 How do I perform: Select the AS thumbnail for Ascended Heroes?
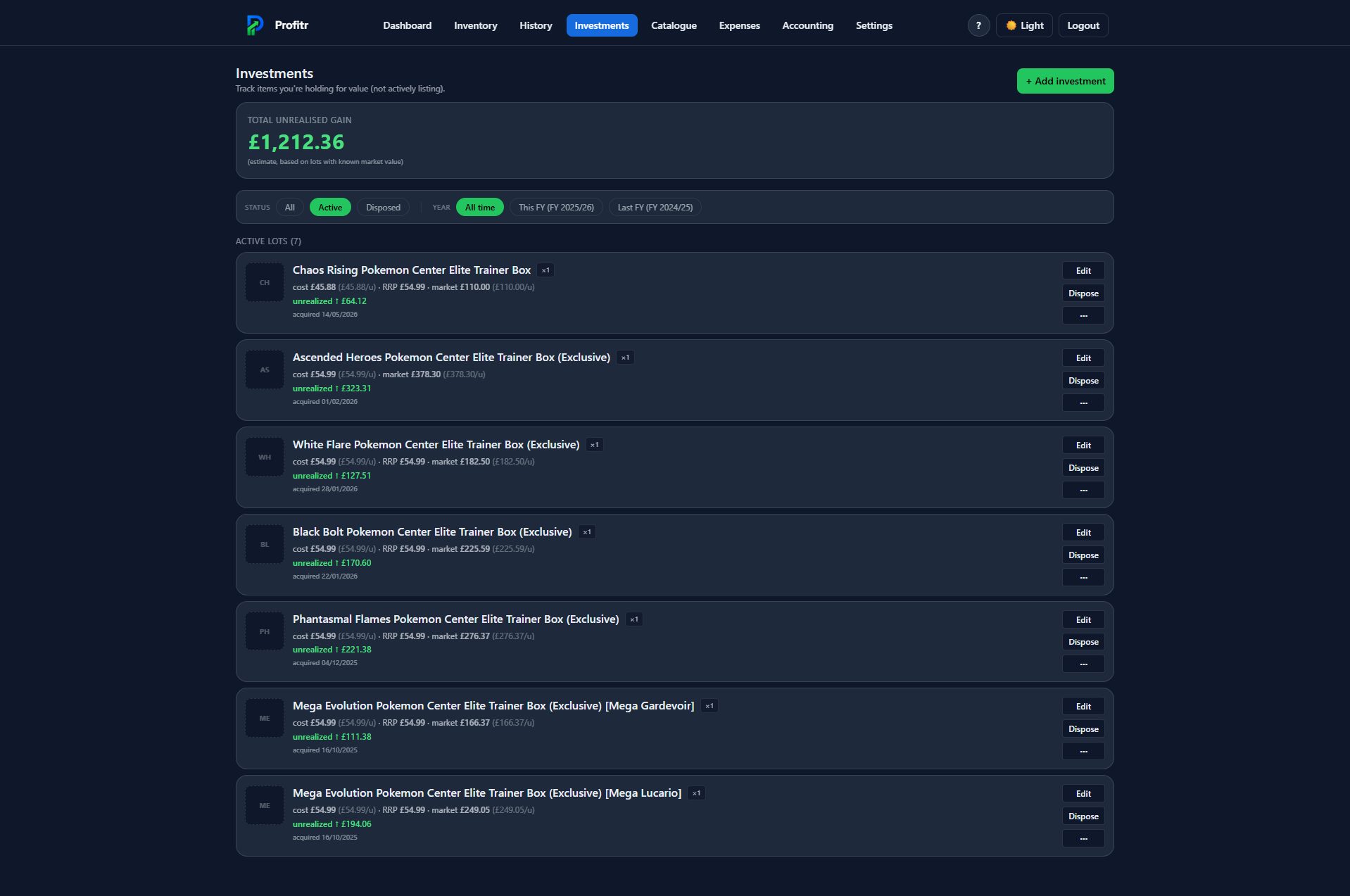click(x=265, y=370)
